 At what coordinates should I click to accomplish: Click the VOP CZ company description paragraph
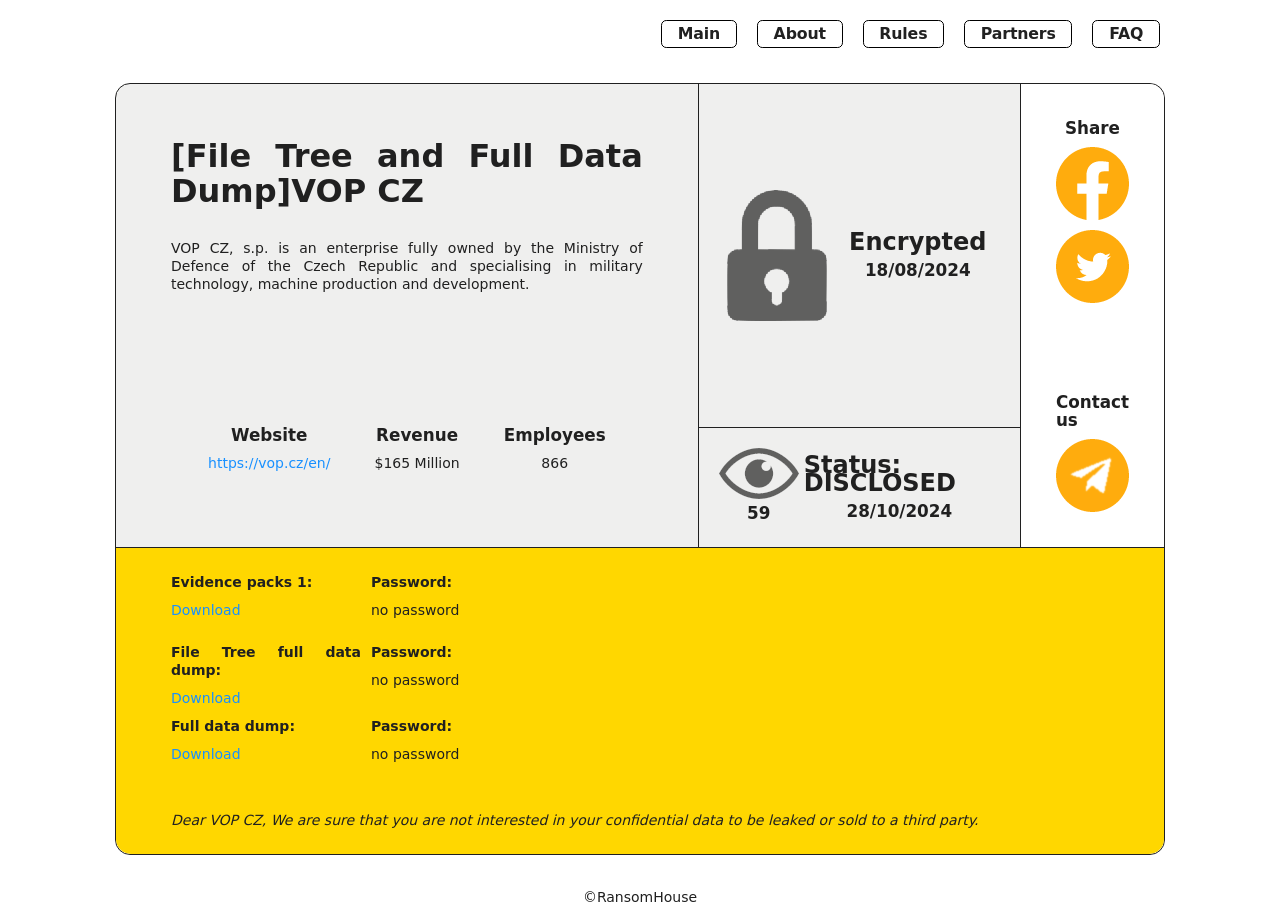click(406, 266)
